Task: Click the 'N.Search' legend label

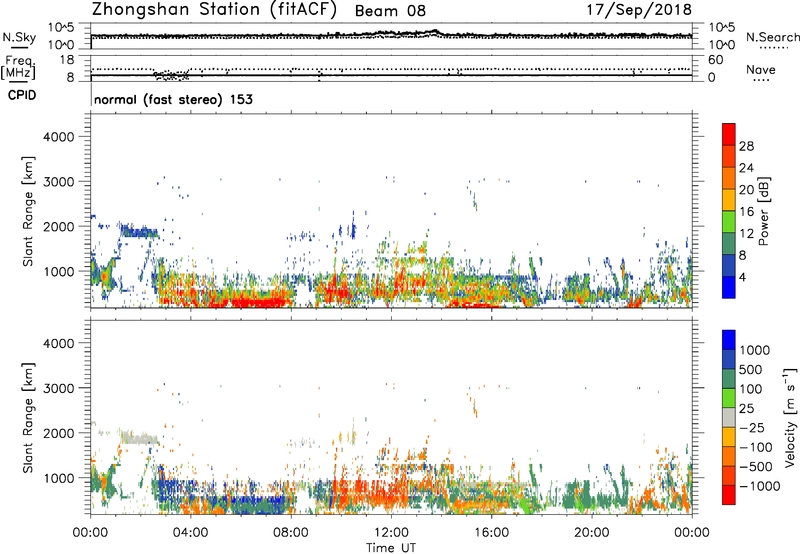Action: (773, 37)
